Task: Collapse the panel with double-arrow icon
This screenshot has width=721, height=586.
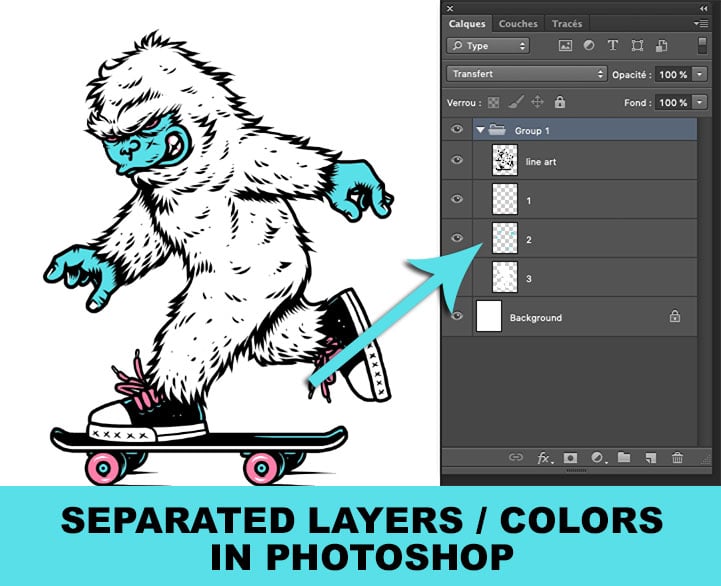Action: [704, 8]
